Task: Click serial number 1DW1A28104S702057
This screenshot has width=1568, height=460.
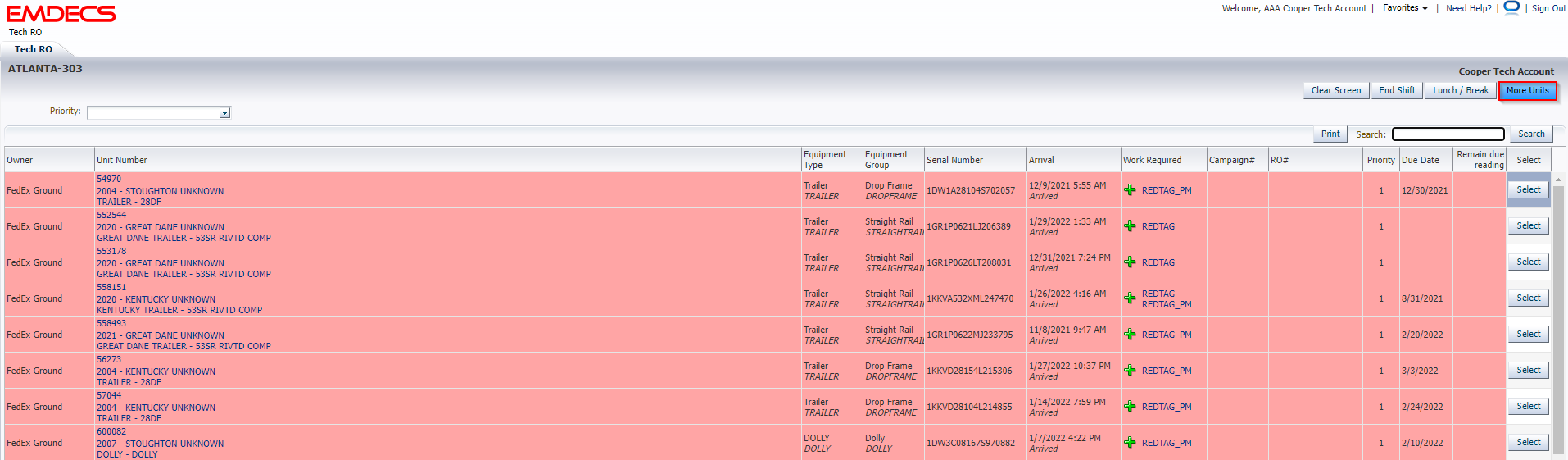Action: [x=971, y=190]
